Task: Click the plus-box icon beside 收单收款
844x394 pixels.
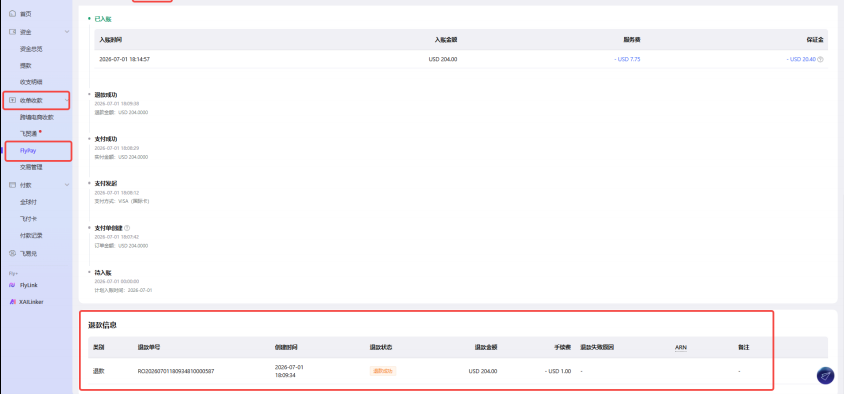Action: (12, 100)
